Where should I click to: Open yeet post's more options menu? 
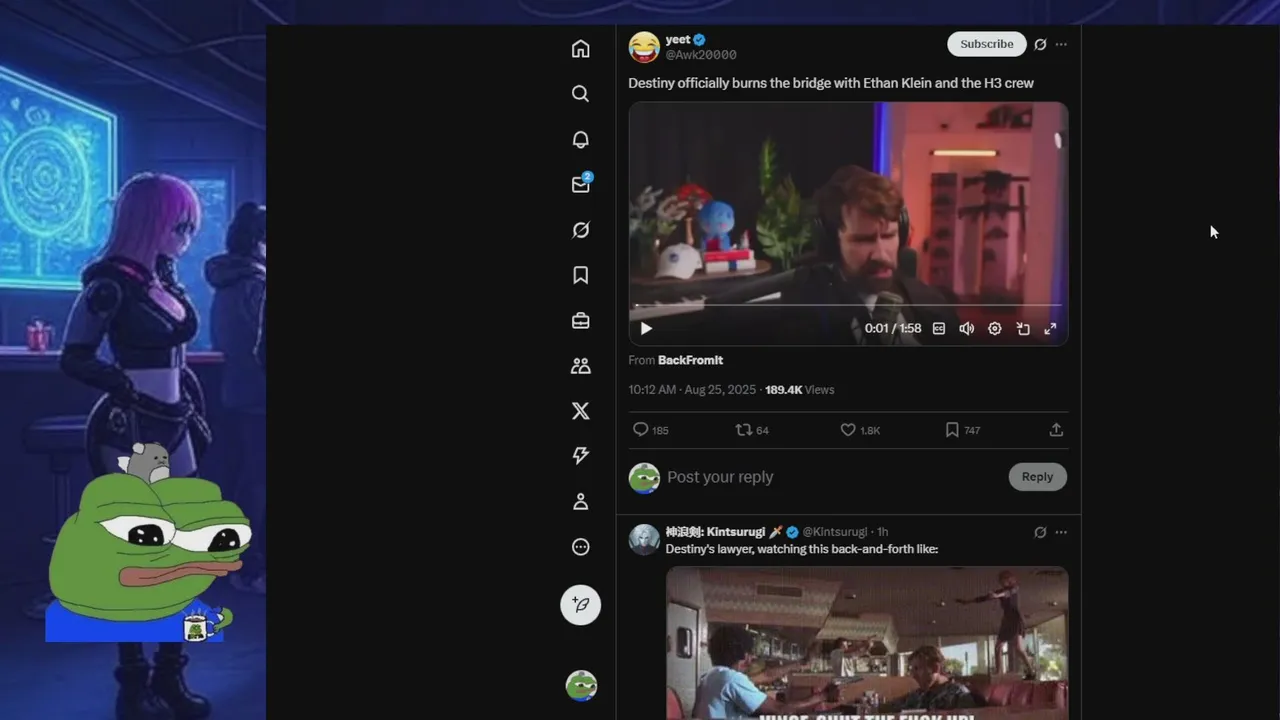coord(1061,44)
